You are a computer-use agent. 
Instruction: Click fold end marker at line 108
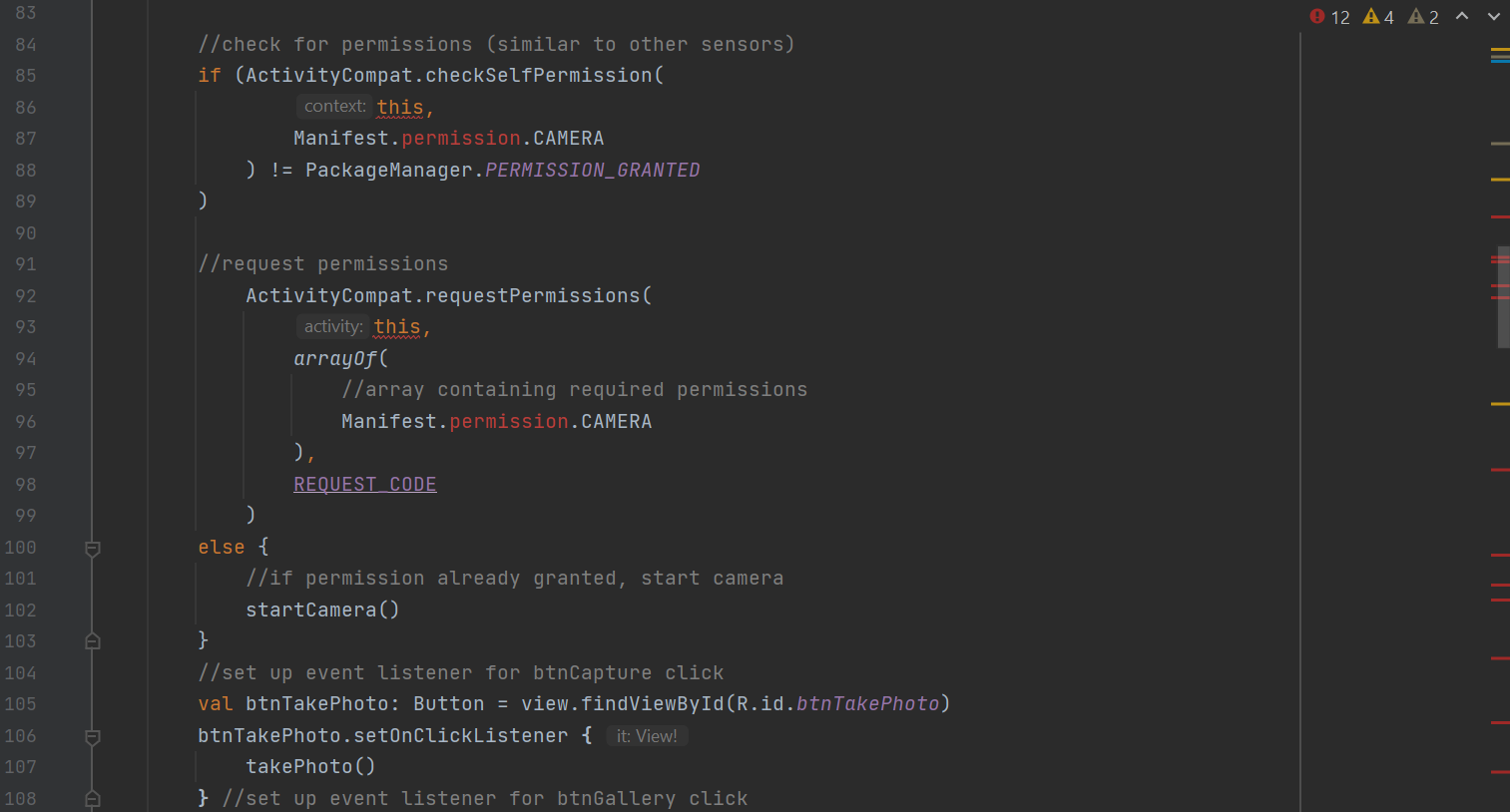[x=92, y=799]
